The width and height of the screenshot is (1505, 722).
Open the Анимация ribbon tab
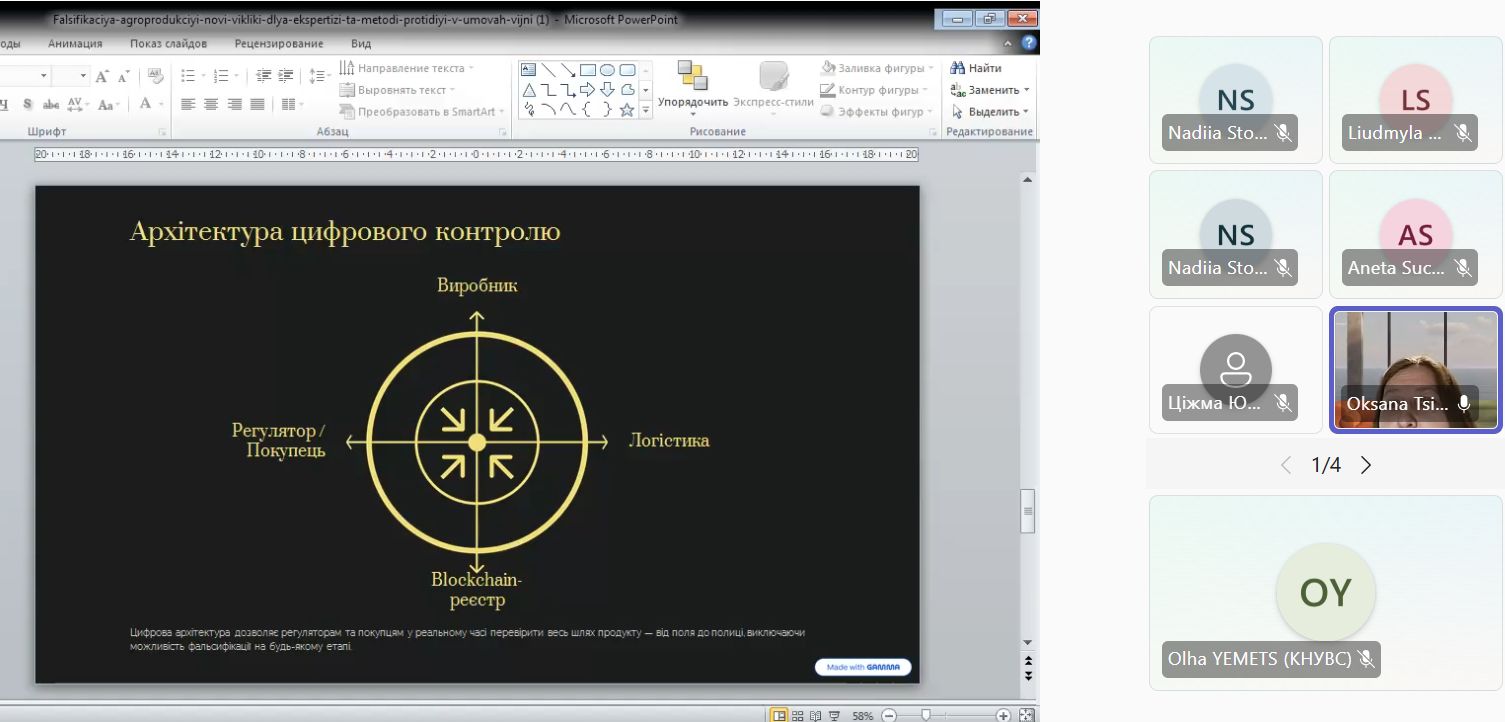click(75, 44)
